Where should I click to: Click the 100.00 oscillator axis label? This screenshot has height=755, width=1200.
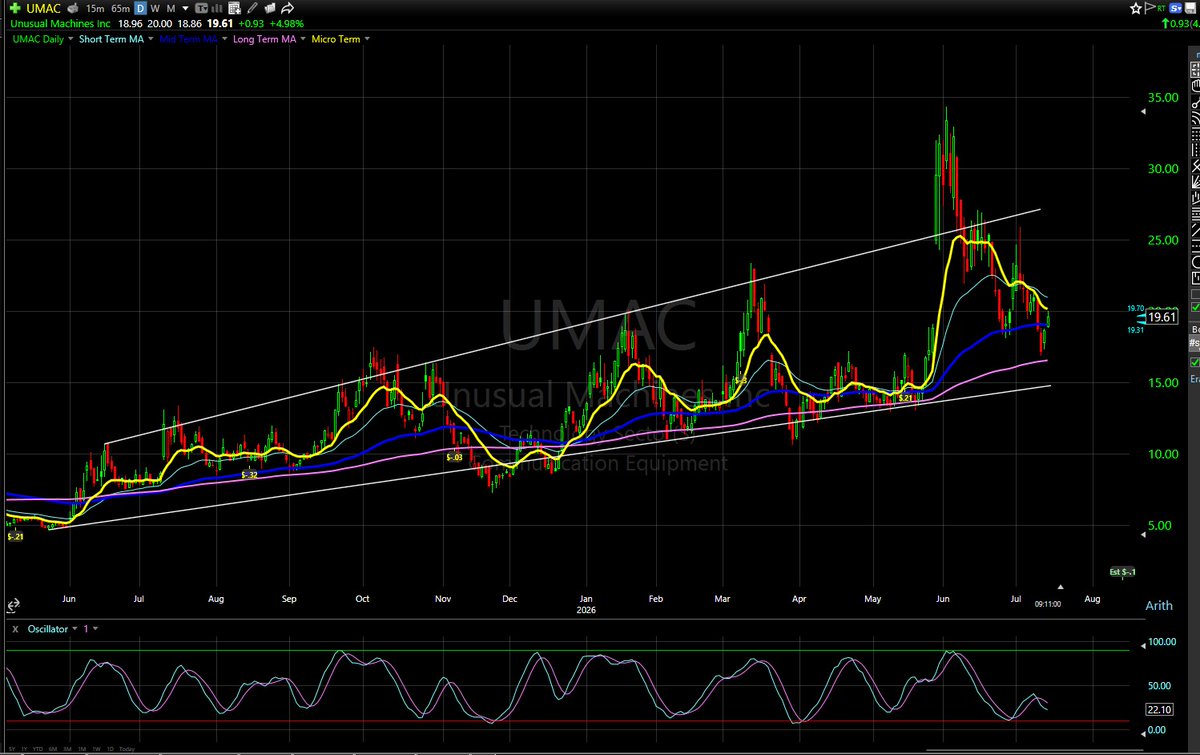[1161, 642]
